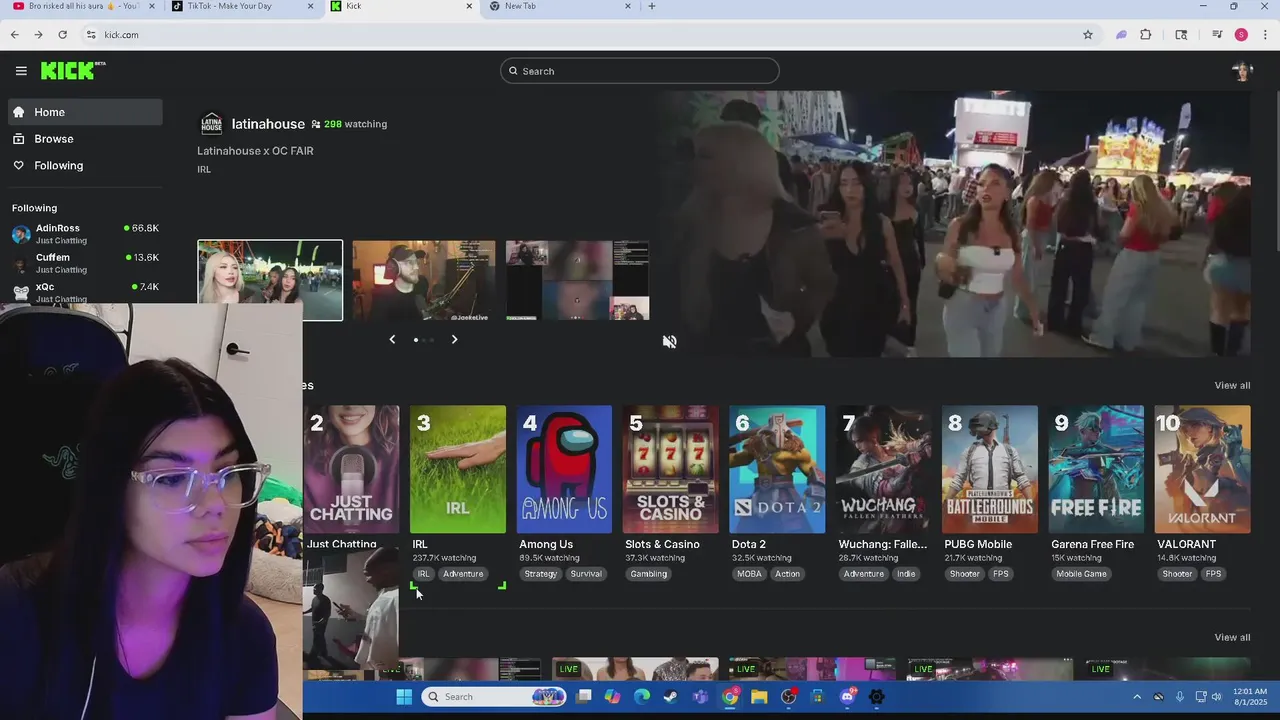
Task: Open Dota 2 category card
Action: [777, 469]
